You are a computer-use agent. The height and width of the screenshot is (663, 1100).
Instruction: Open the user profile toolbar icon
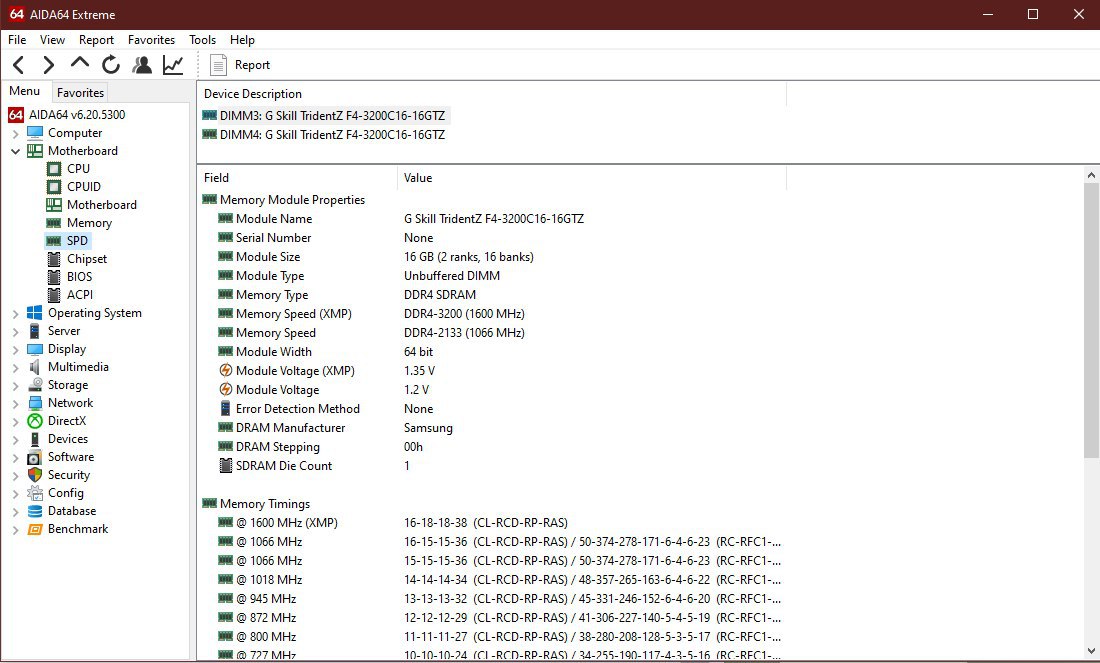tap(142, 65)
